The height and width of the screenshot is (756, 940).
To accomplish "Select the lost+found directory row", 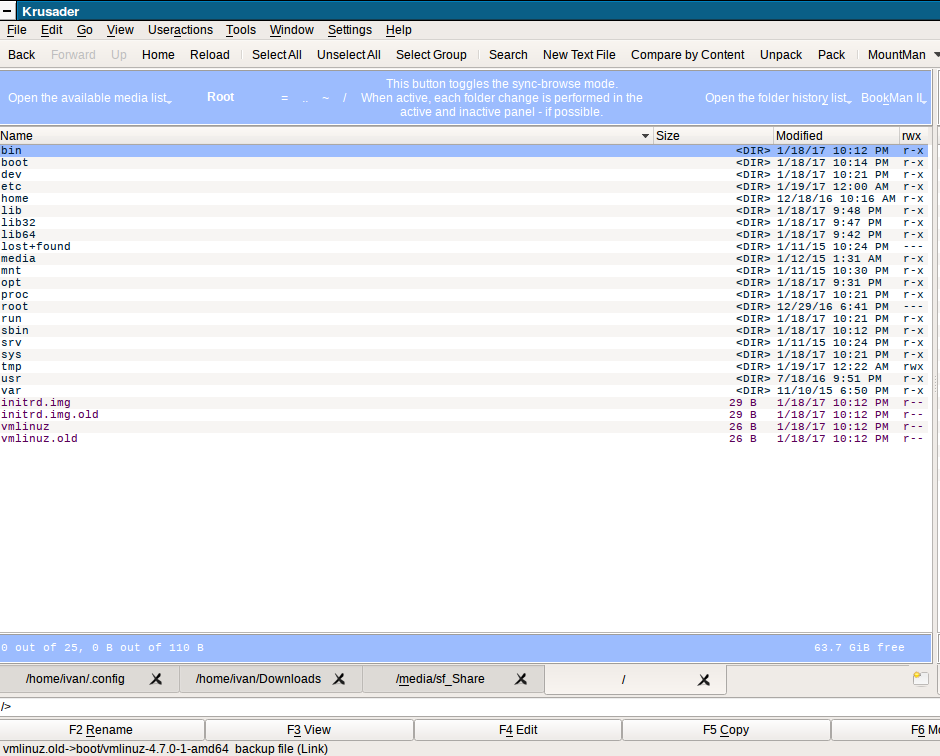I will (464, 246).
